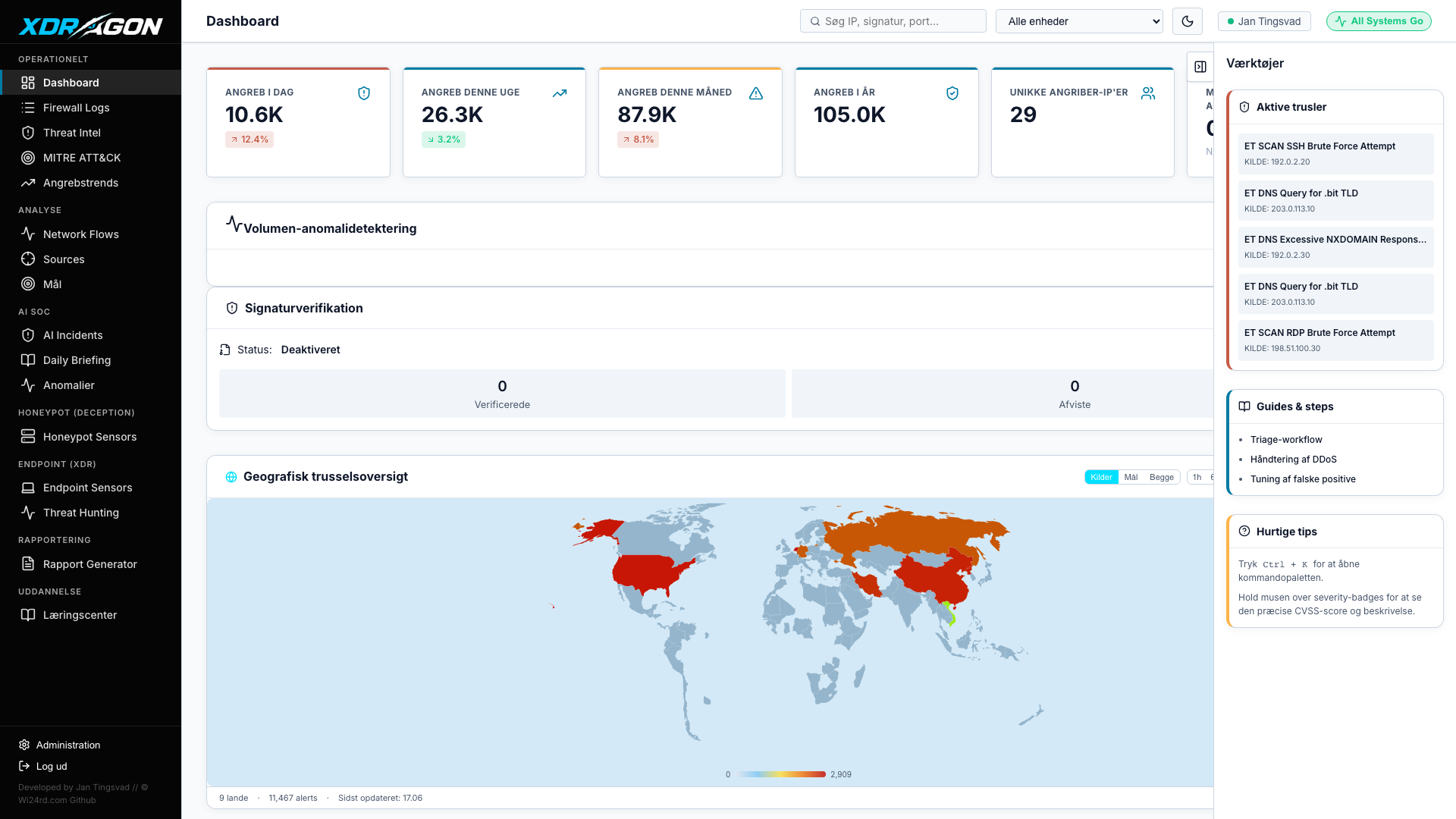Viewport: 1456px width, 819px height.
Task: Open the Rapport Generator page
Action: click(x=90, y=564)
